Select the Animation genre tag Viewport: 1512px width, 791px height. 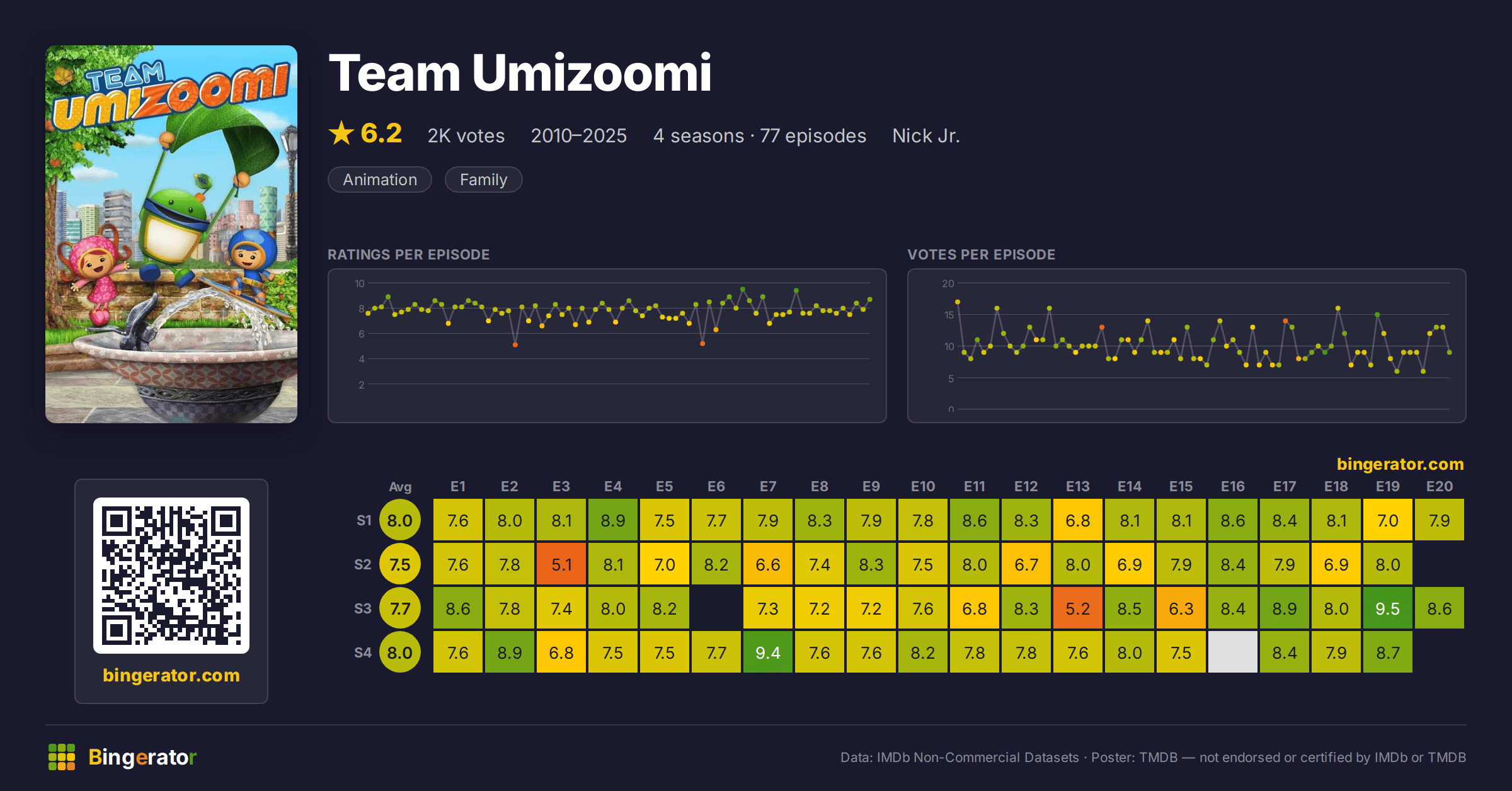380,179
